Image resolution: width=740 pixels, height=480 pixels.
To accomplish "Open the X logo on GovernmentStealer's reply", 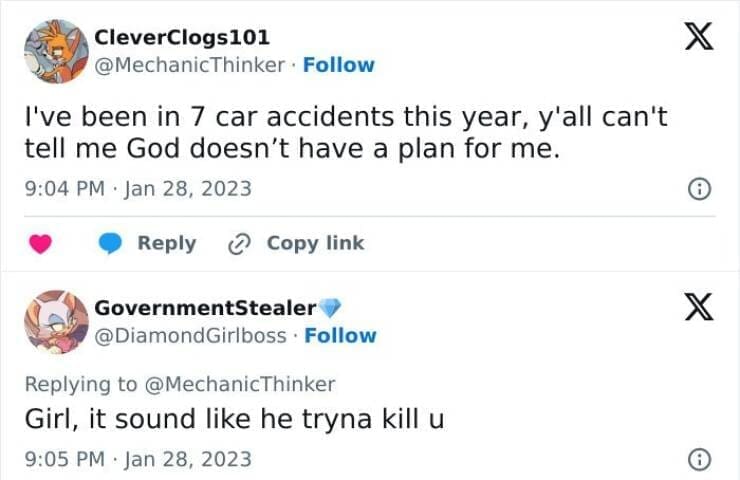I will (698, 308).
